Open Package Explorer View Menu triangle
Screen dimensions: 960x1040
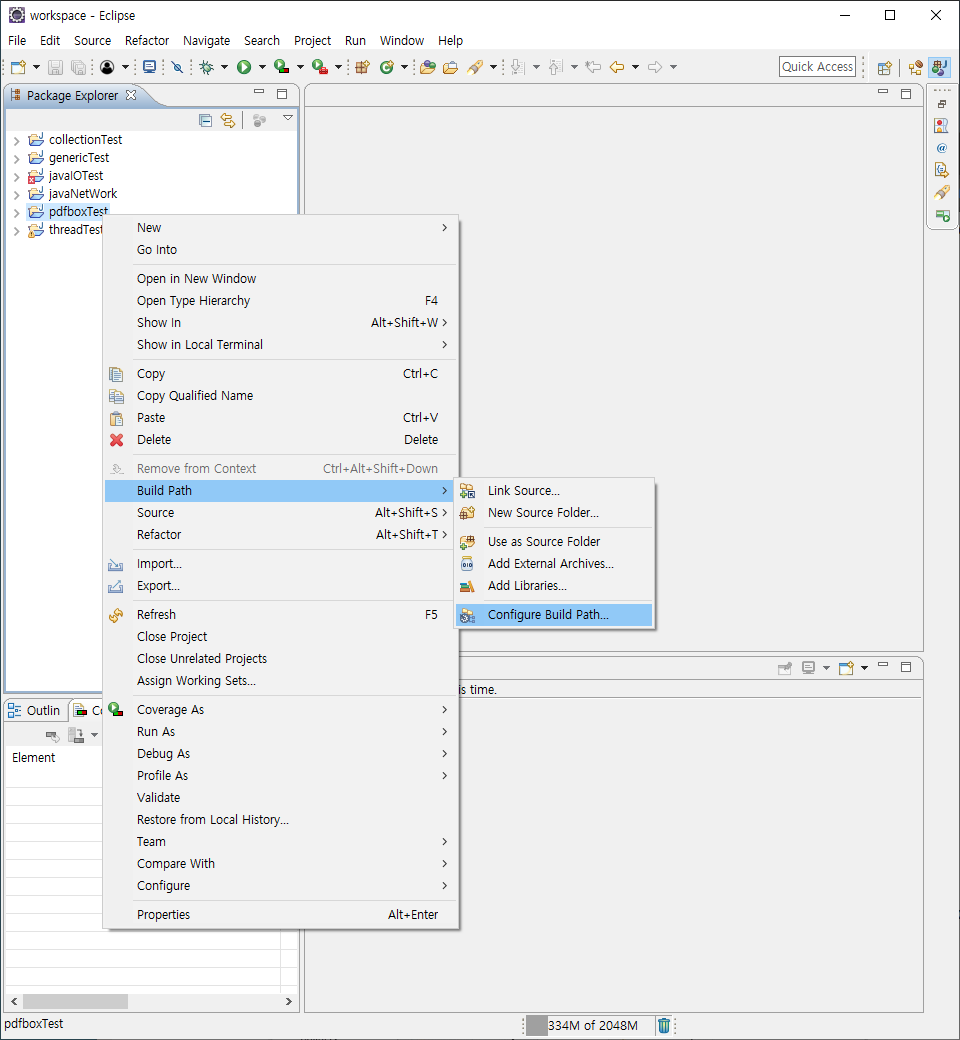coord(288,118)
